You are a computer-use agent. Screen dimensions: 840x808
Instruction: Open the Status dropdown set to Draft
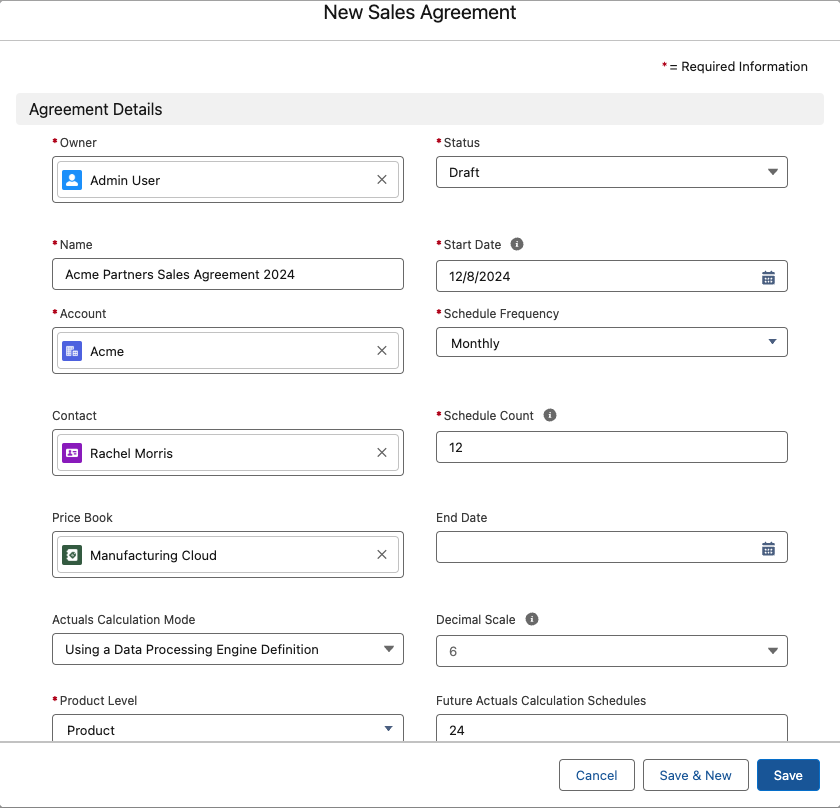pyautogui.click(x=612, y=172)
